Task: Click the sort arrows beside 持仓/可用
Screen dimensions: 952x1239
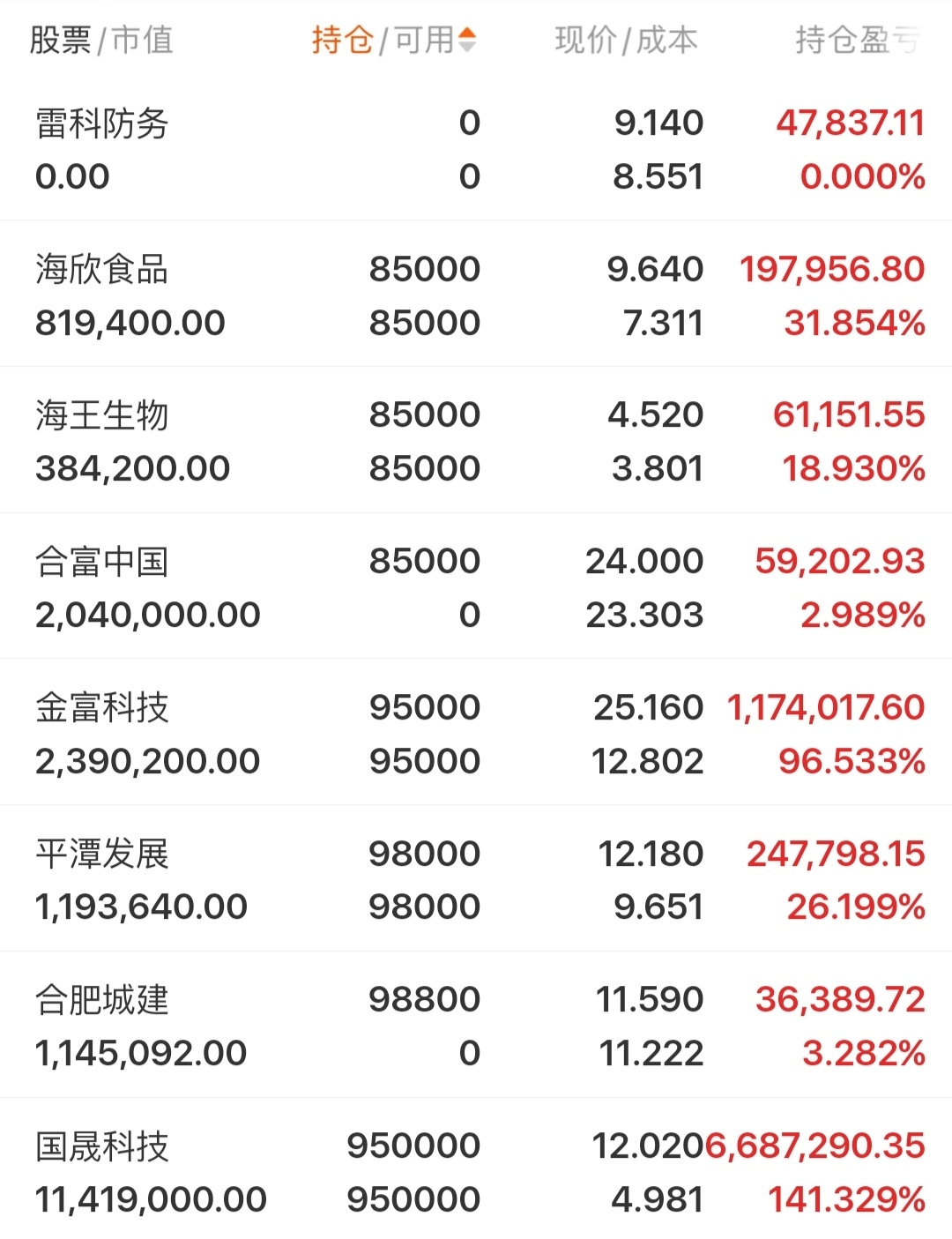Action: [x=468, y=40]
